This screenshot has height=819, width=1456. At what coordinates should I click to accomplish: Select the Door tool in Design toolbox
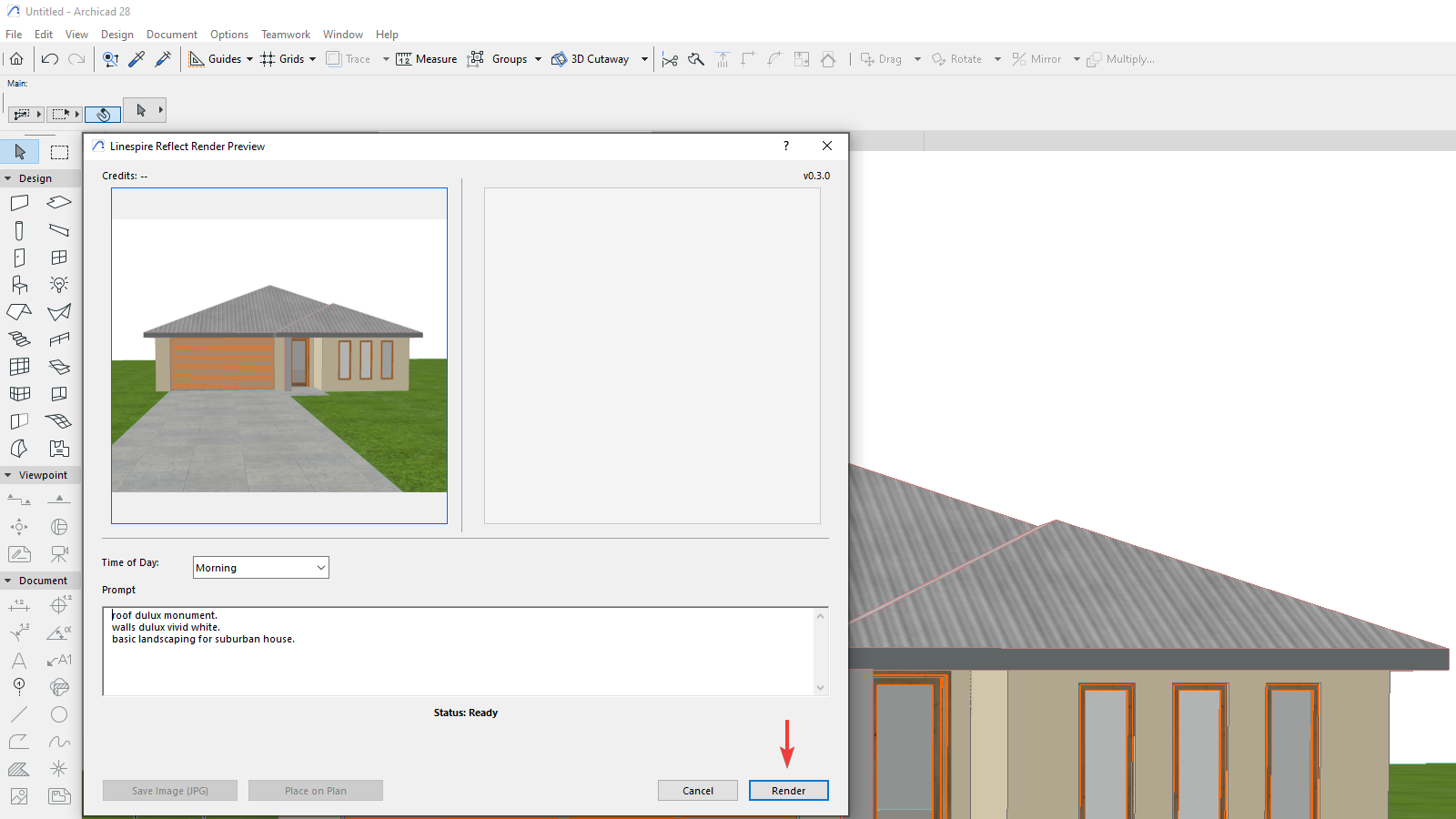click(x=19, y=258)
